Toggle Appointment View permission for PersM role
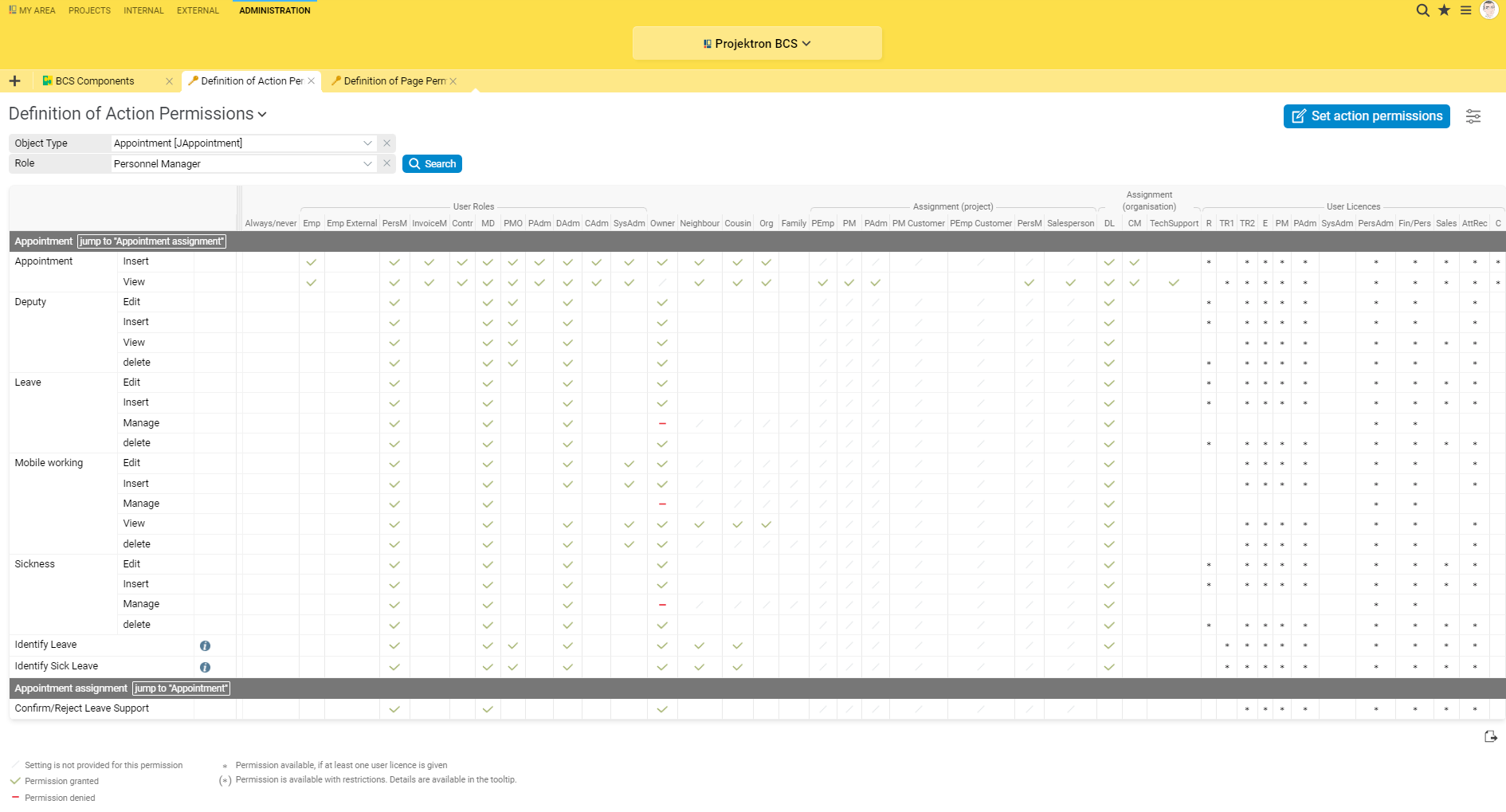 pos(394,282)
